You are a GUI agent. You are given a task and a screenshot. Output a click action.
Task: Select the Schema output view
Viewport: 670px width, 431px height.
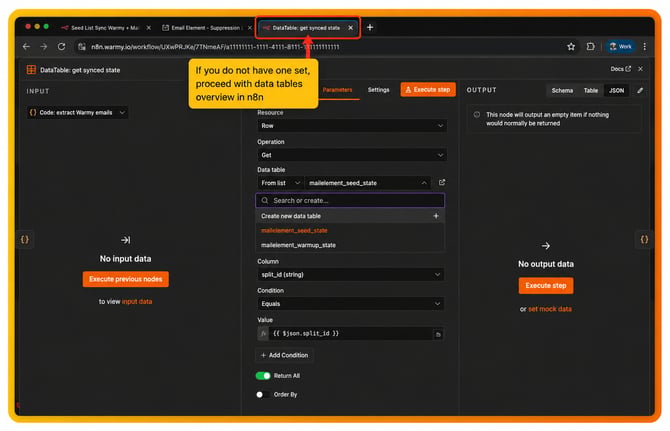[562, 91]
